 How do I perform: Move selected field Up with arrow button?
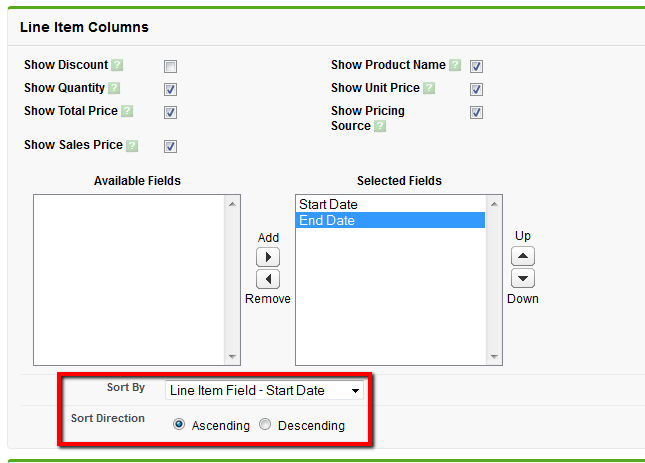click(x=523, y=257)
